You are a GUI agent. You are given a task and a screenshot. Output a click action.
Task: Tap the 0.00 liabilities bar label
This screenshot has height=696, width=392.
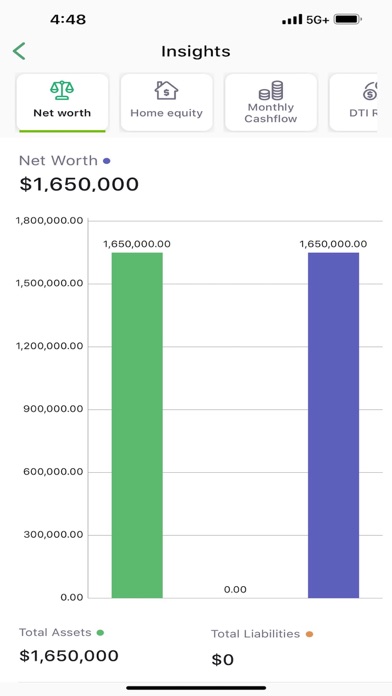coord(235,589)
